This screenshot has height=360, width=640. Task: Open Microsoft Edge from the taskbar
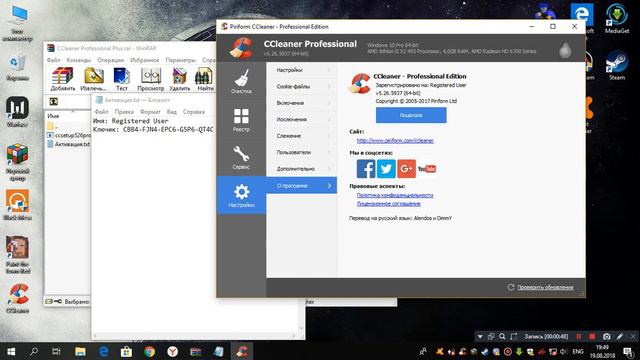tap(104, 351)
